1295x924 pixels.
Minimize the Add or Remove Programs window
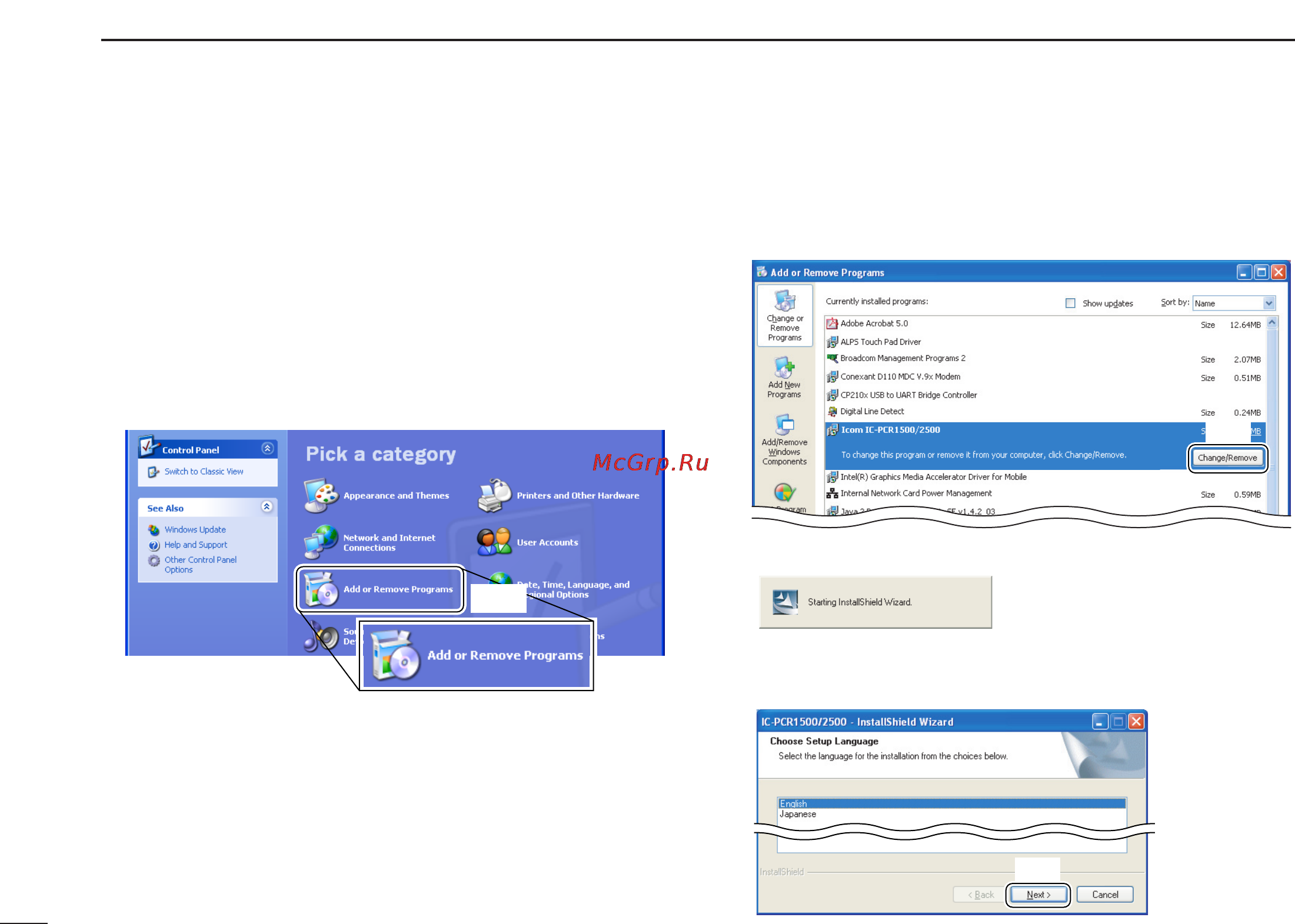click(x=1243, y=272)
